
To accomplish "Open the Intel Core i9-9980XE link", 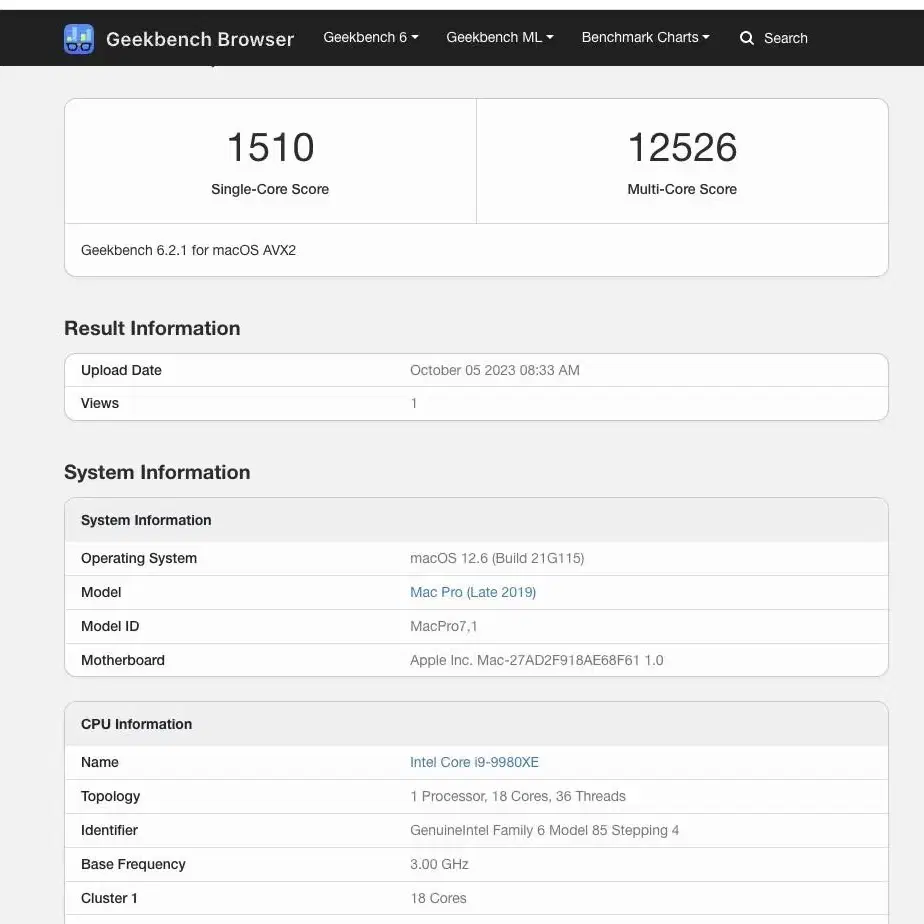I will click(474, 762).
